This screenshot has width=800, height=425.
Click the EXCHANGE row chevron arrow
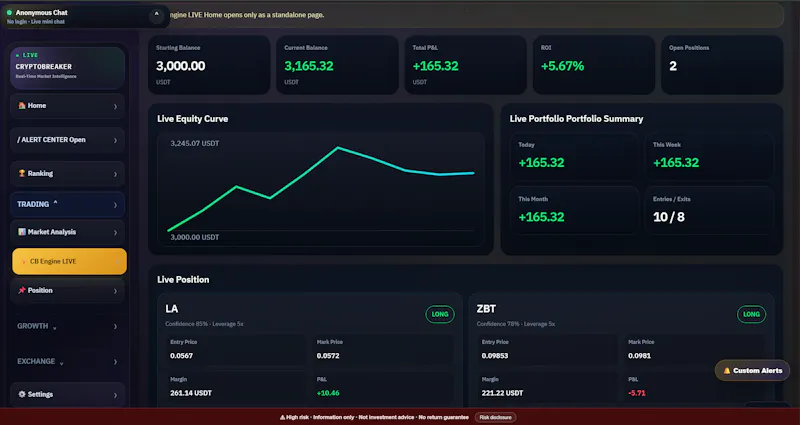coord(115,362)
